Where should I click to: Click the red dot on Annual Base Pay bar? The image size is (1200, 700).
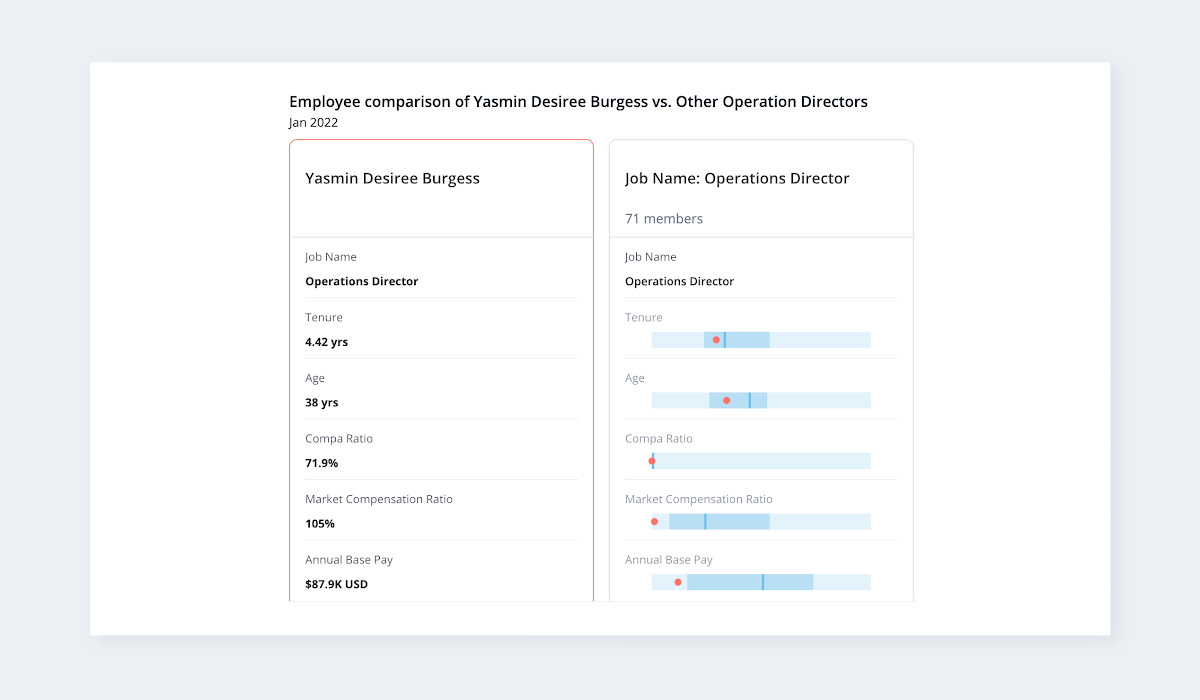[x=678, y=582]
